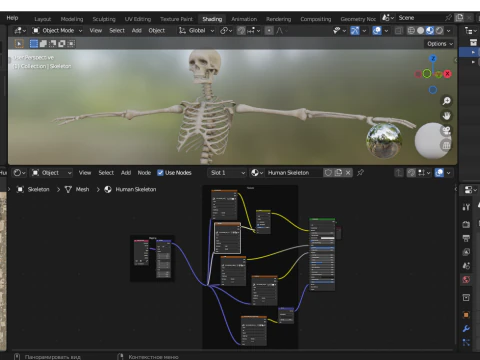Switch to the Compositing workspace tab
The height and width of the screenshot is (360, 480).
click(316, 19)
